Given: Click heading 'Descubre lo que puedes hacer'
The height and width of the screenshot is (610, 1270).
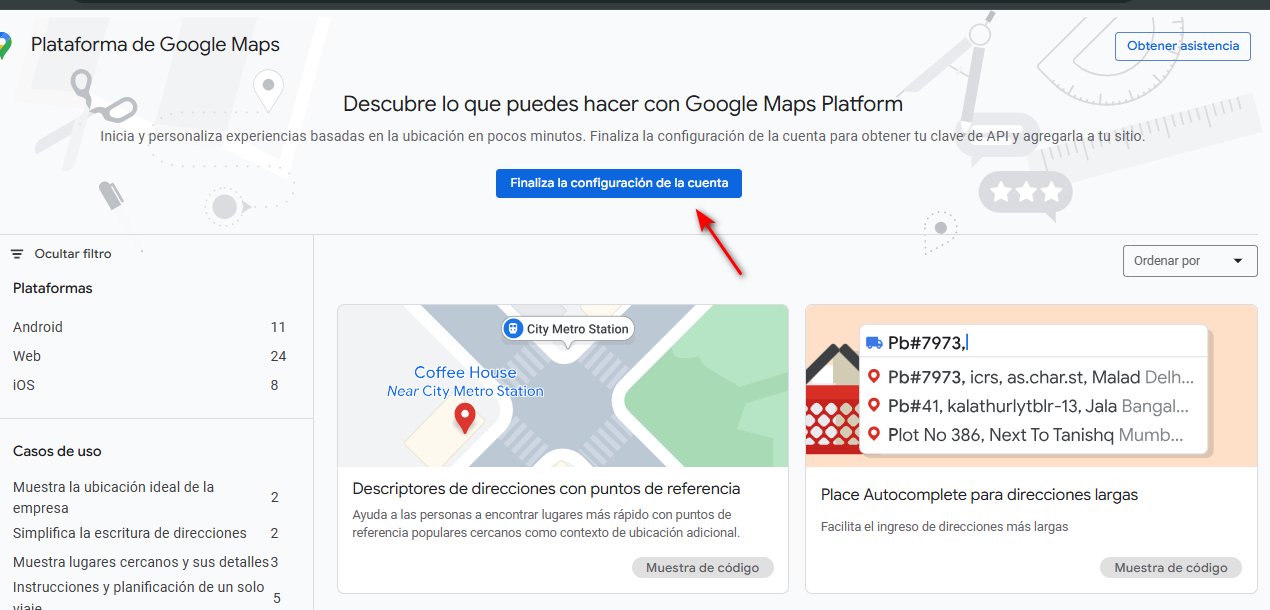Looking at the screenshot, I should pyautogui.click(x=623, y=104).
